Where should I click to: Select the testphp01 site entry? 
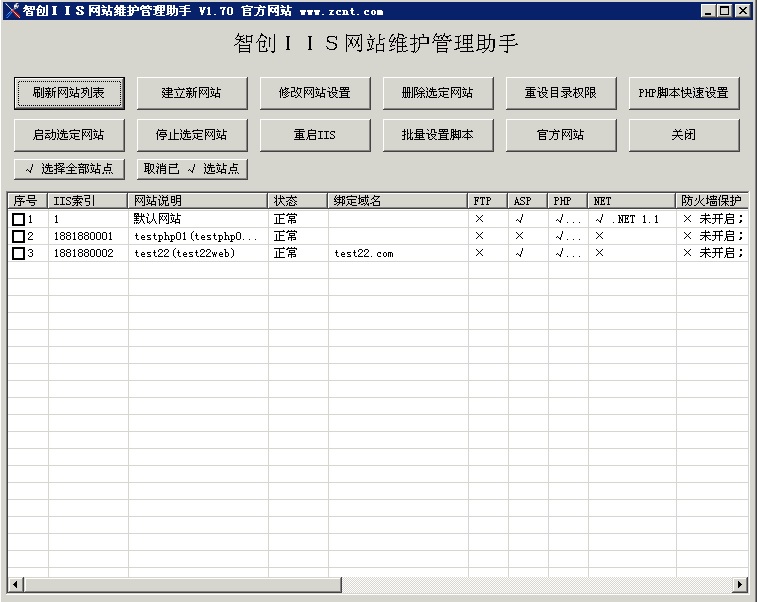(196, 237)
